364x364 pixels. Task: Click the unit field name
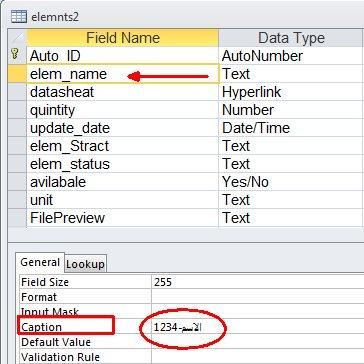[41, 200]
